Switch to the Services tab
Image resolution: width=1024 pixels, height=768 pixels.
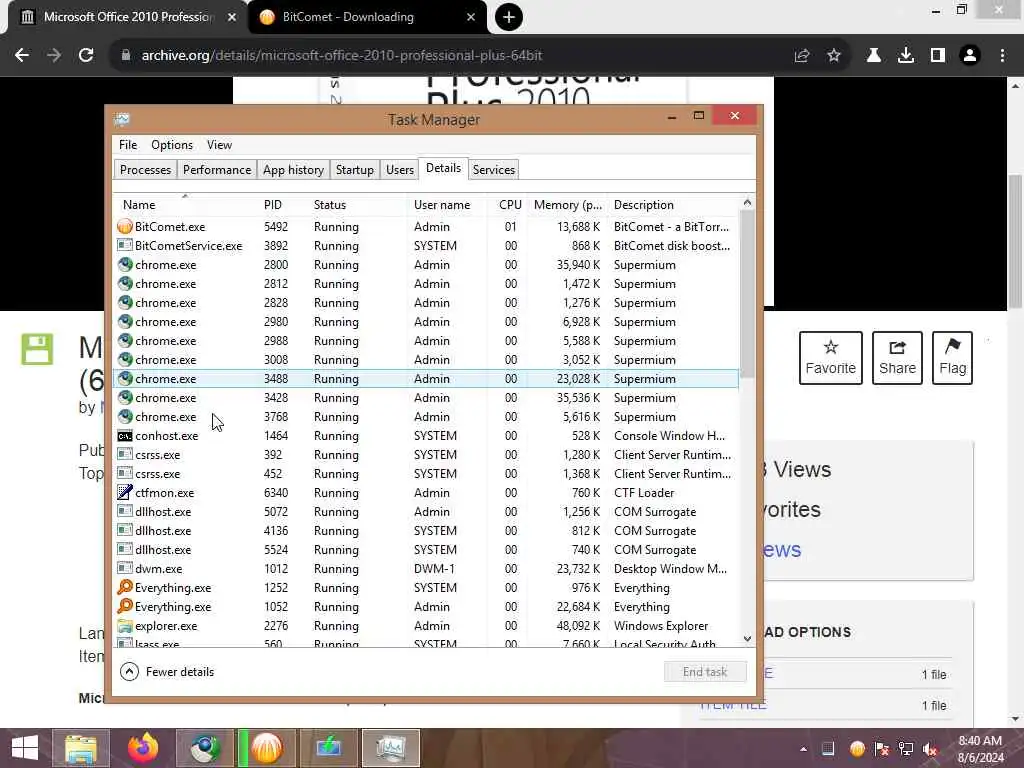pyautogui.click(x=494, y=170)
